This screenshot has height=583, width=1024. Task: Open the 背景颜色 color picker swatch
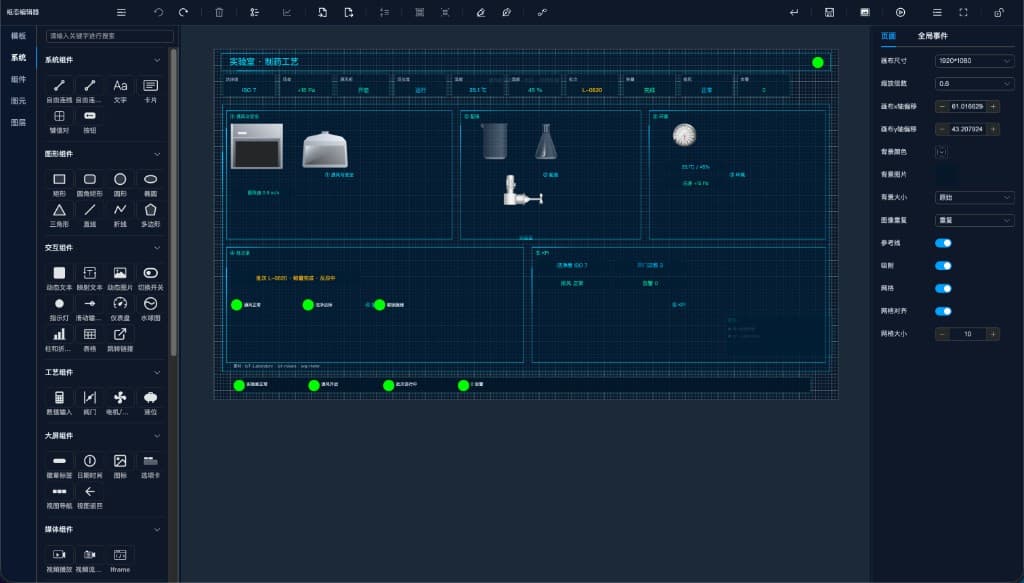tap(941, 152)
